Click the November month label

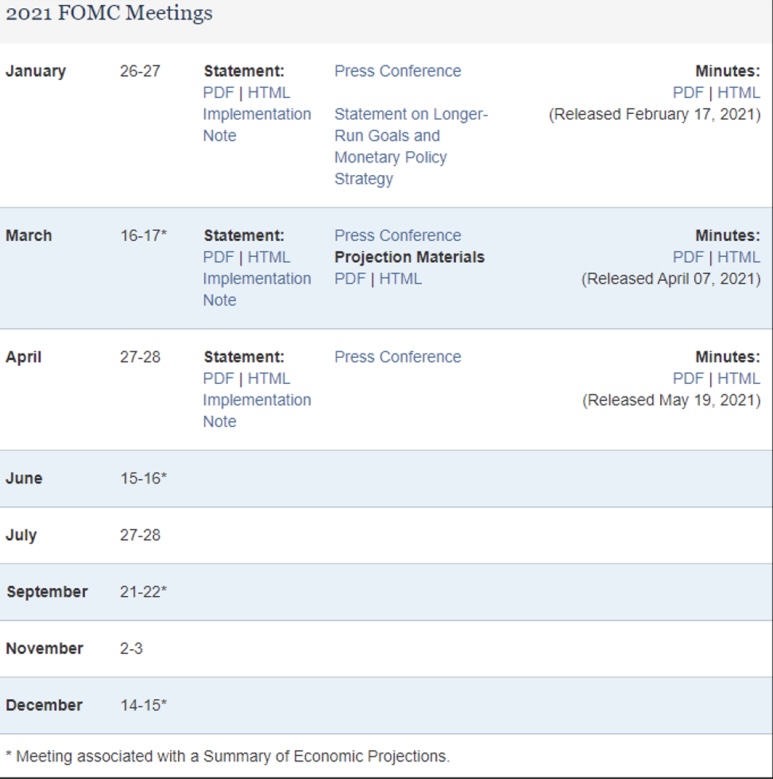coord(44,648)
